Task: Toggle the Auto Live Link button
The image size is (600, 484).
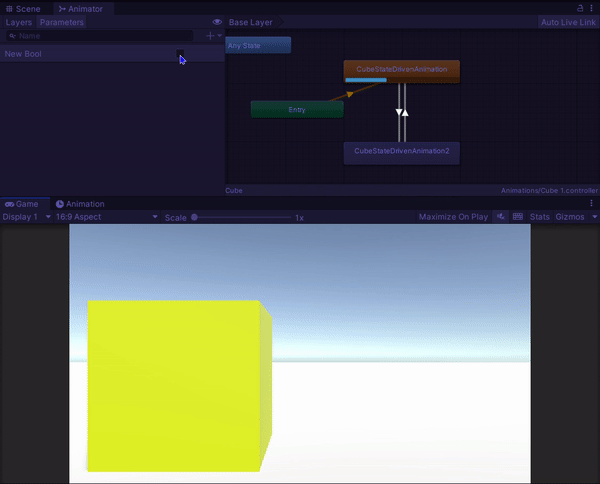Action: point(568,22)
